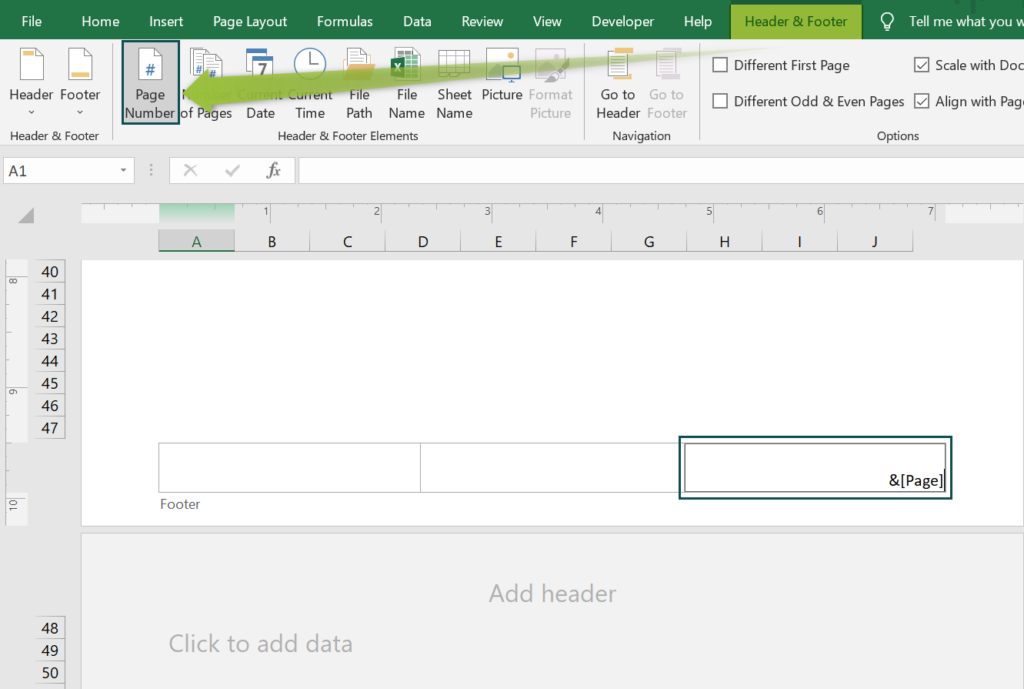This screenshot has width=1024, height=689.
Task: Go to Header navigation button
Action: (x=618, y=83)
